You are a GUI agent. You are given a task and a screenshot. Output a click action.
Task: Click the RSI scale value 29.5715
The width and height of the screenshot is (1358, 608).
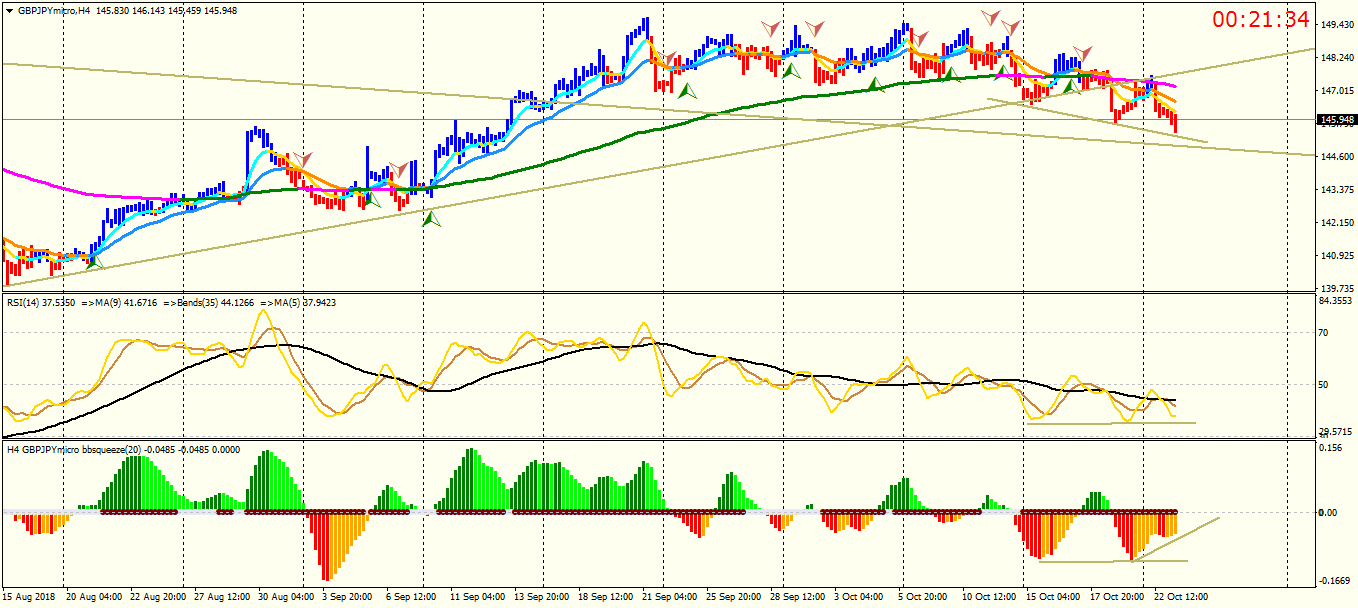(1337, 433)
